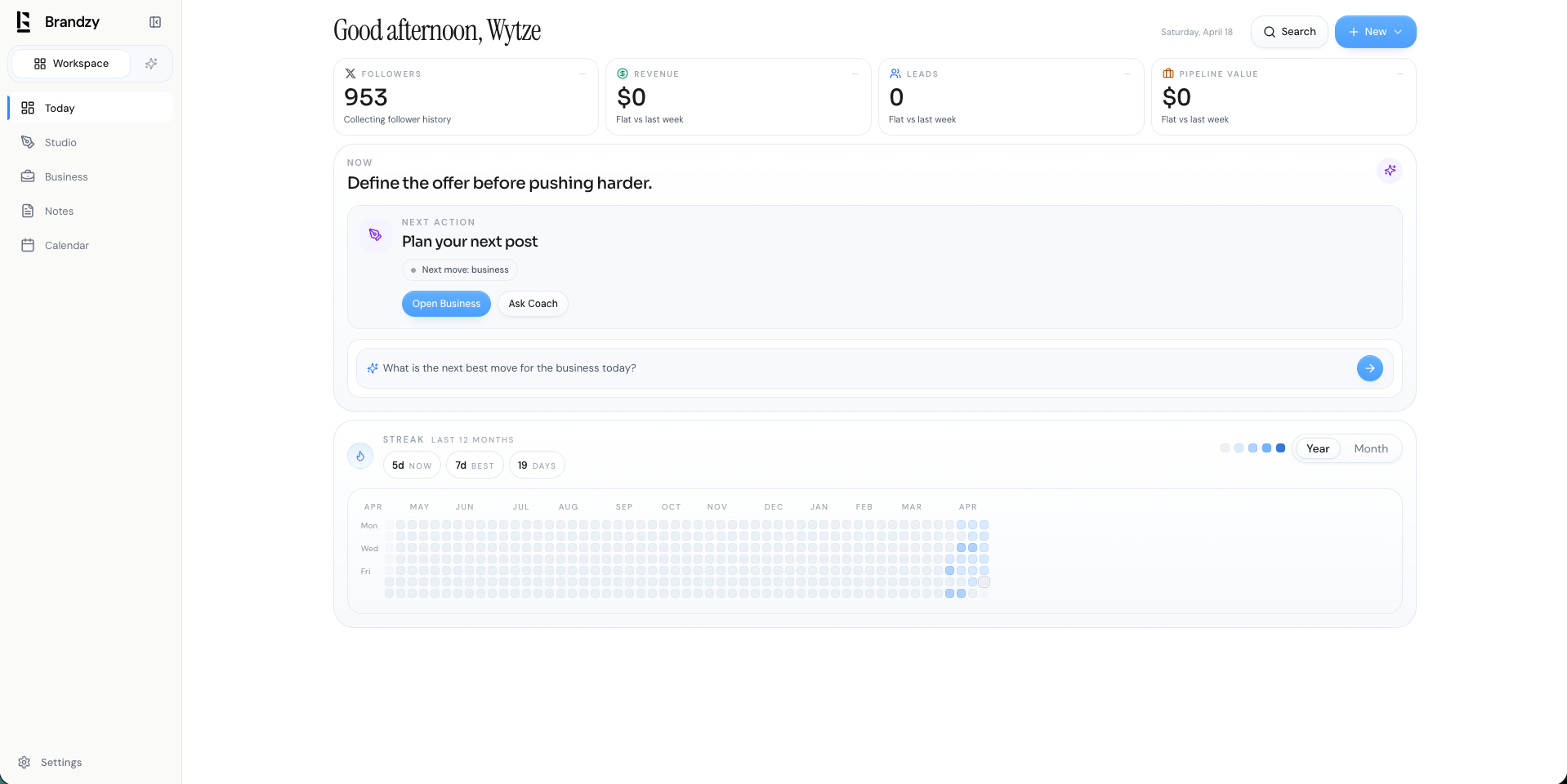The height and width of the screenshot is (784, 1567).
Task: Click the Open Business button
Action: 446,304
